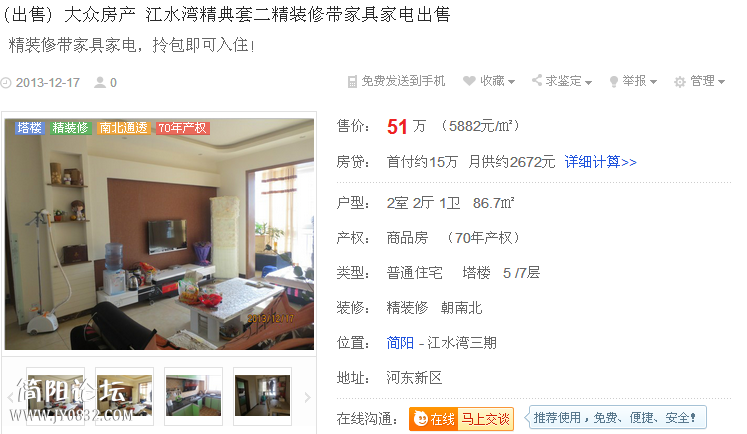Click 免费发送到手机 text link

(403, 81)
